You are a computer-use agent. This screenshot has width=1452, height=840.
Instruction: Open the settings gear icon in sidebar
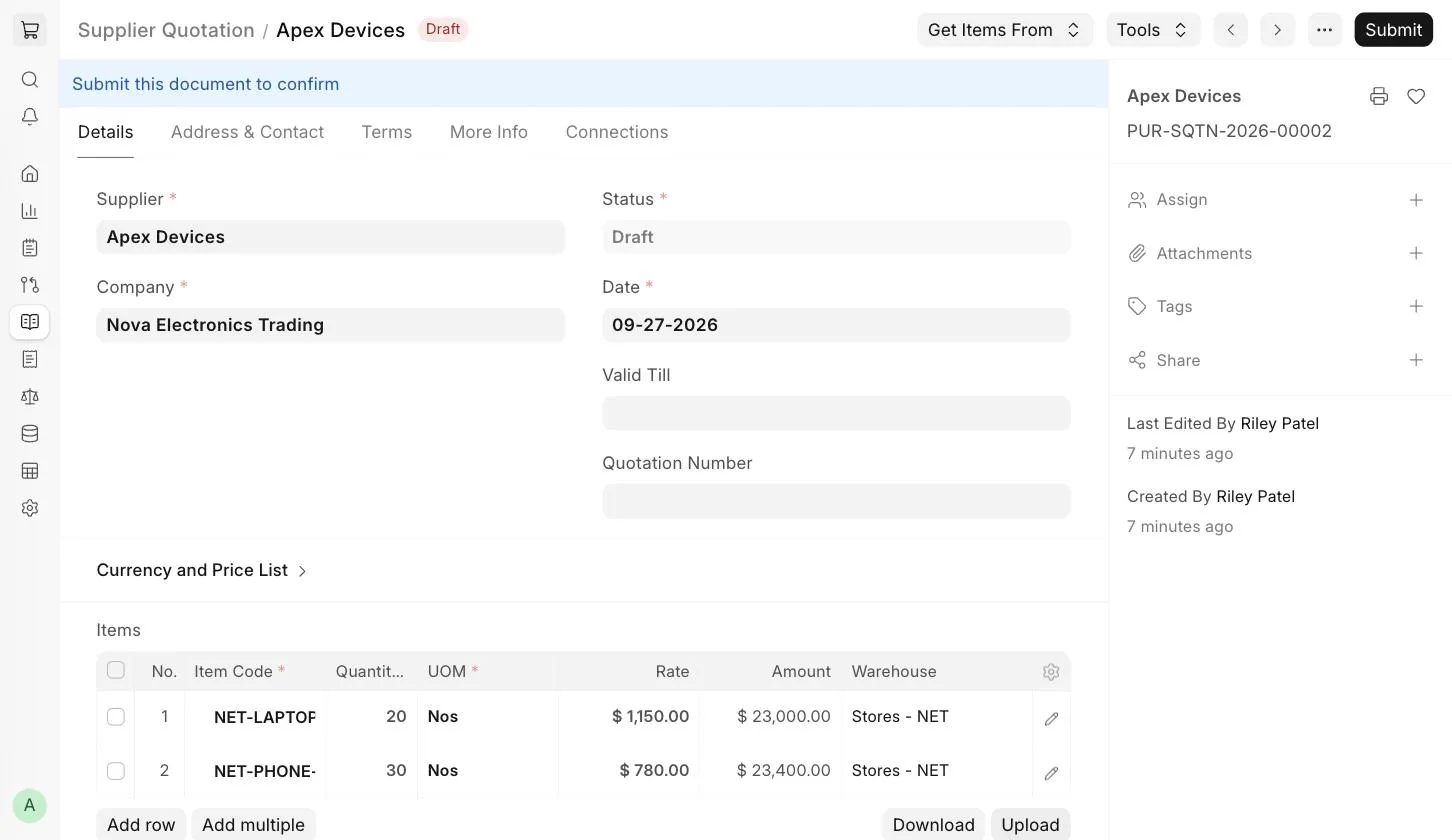pos(30,508)
